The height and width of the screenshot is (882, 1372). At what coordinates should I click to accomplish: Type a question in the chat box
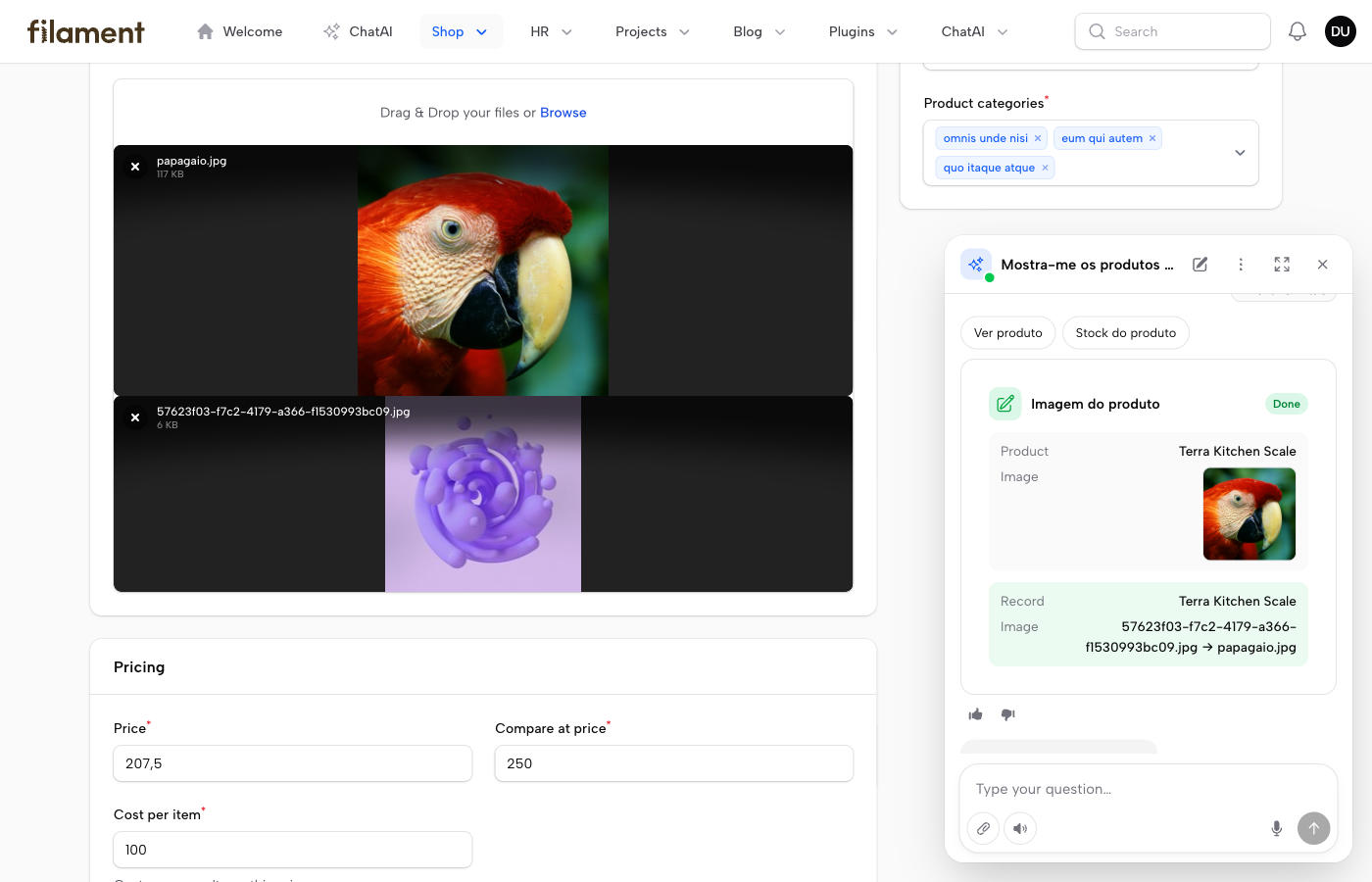point(1149,789)
